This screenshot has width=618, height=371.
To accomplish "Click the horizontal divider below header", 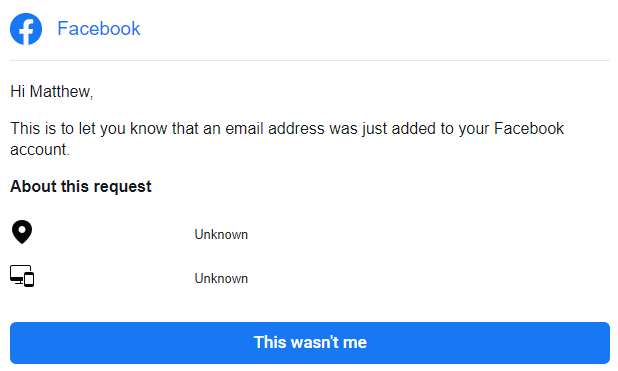I will coord(310,61).
